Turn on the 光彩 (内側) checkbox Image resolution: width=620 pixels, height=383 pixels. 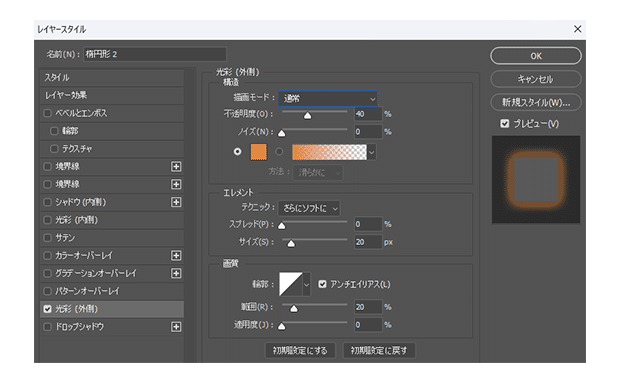[x=47, y=220]
